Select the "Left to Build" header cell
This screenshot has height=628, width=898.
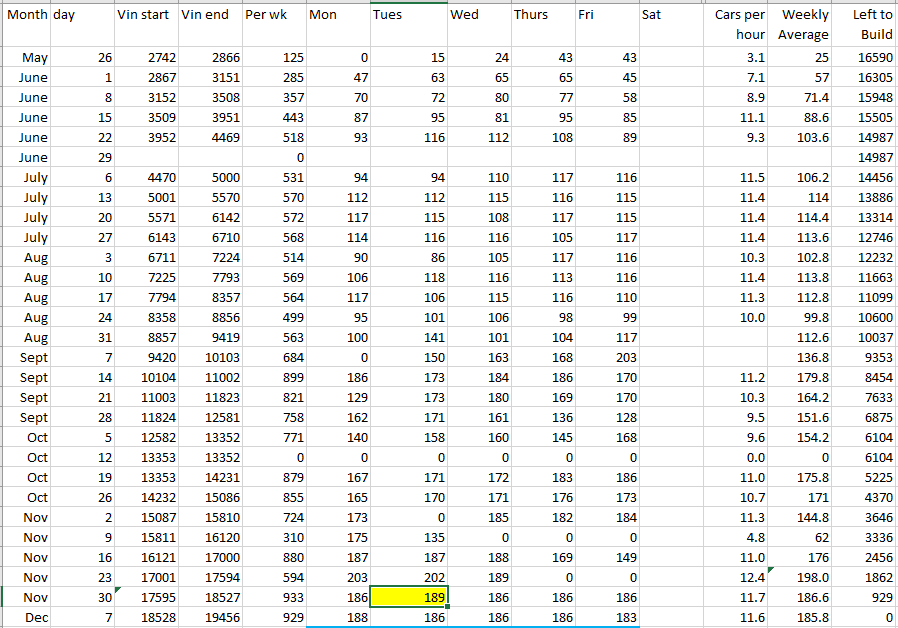(x=866, y=25)
